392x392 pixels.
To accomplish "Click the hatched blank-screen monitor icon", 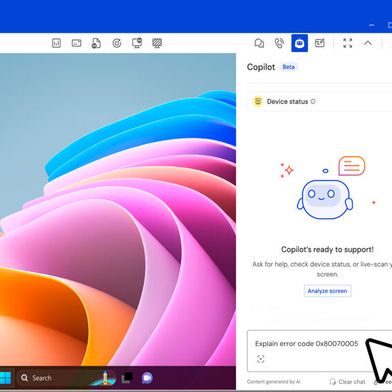I will pos(157,43).
